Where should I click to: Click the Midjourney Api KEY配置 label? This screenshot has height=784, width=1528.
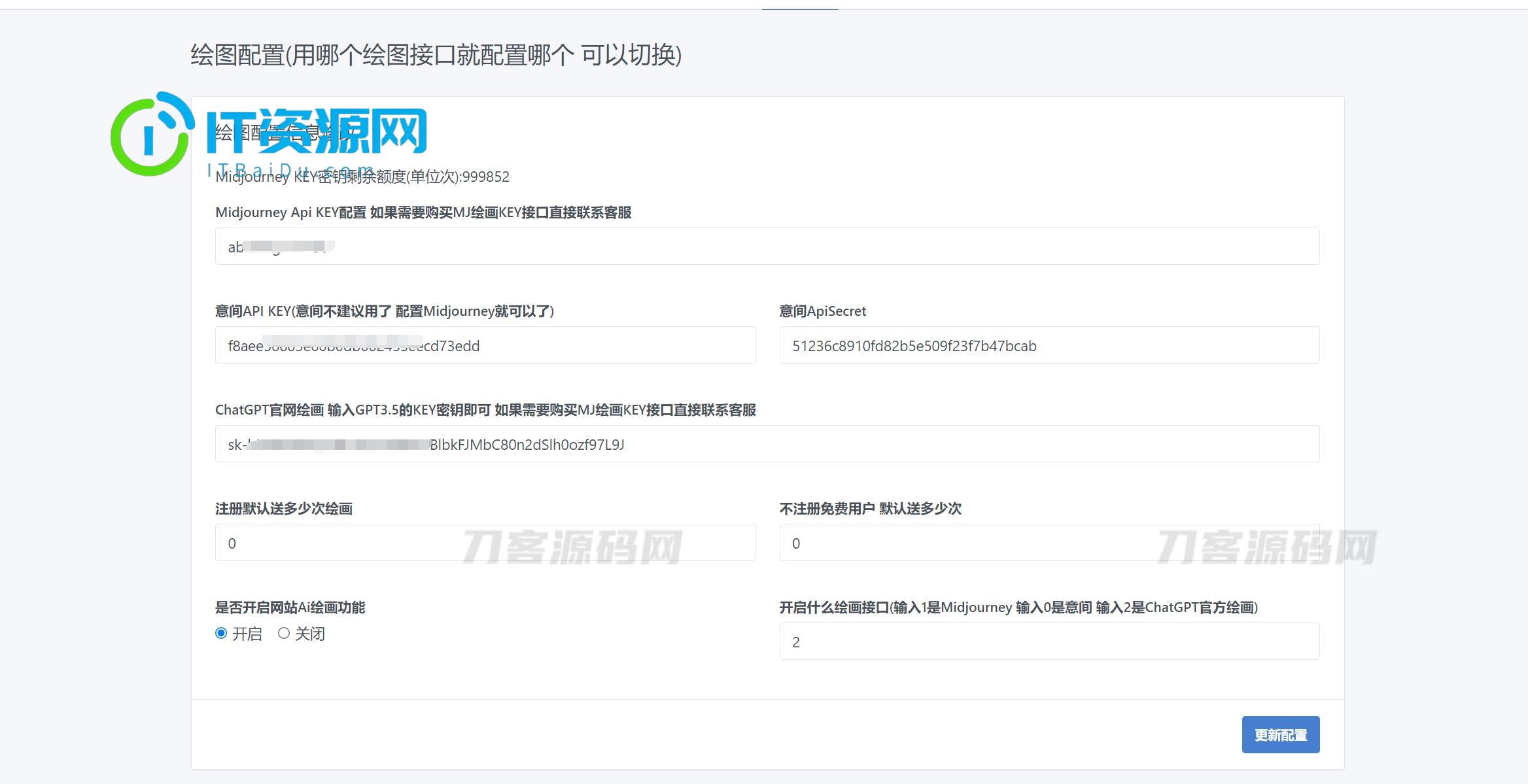423,213
